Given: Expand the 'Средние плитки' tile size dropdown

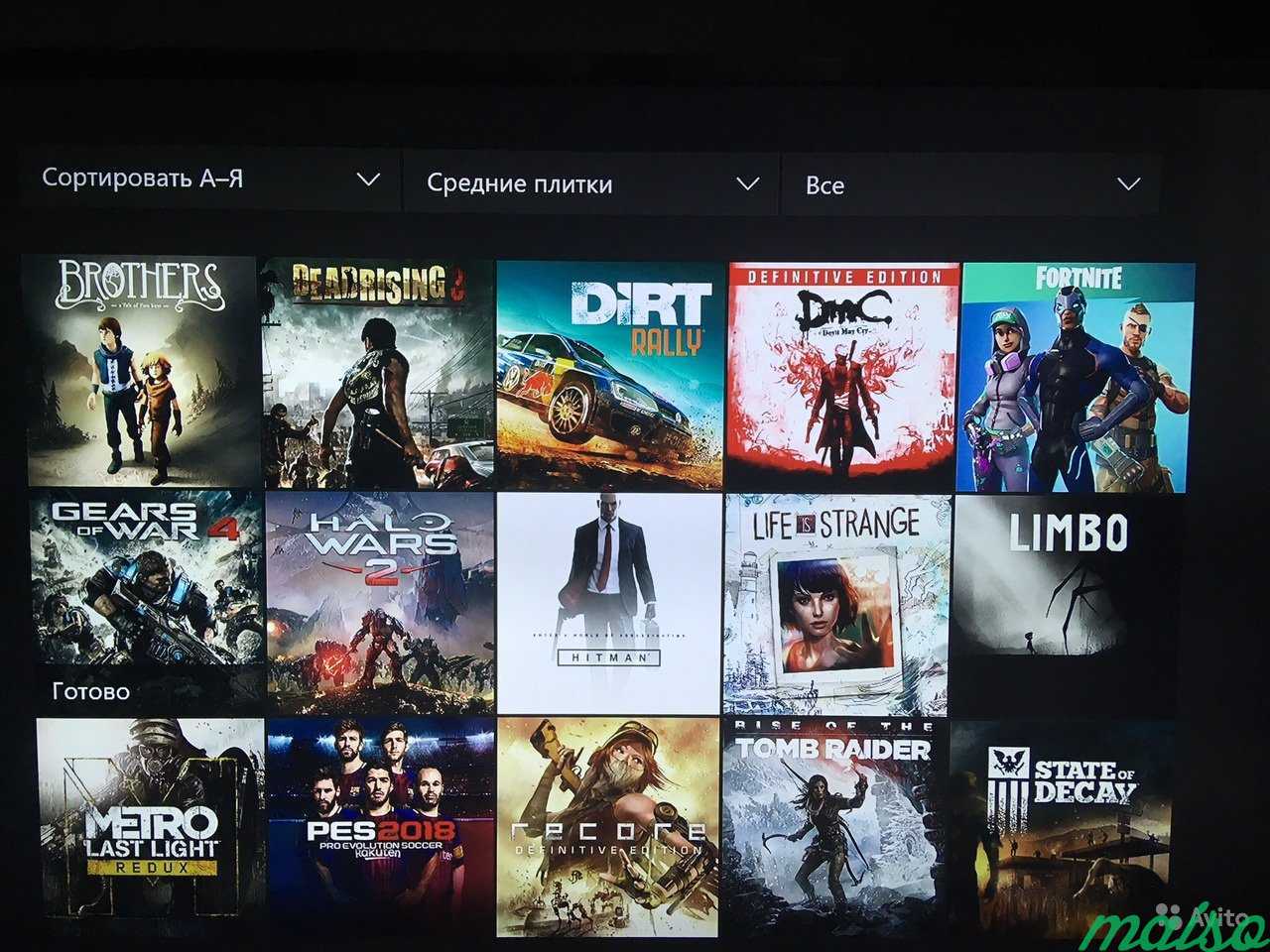Looking at the screenshot, I should (x=590, y=183).
